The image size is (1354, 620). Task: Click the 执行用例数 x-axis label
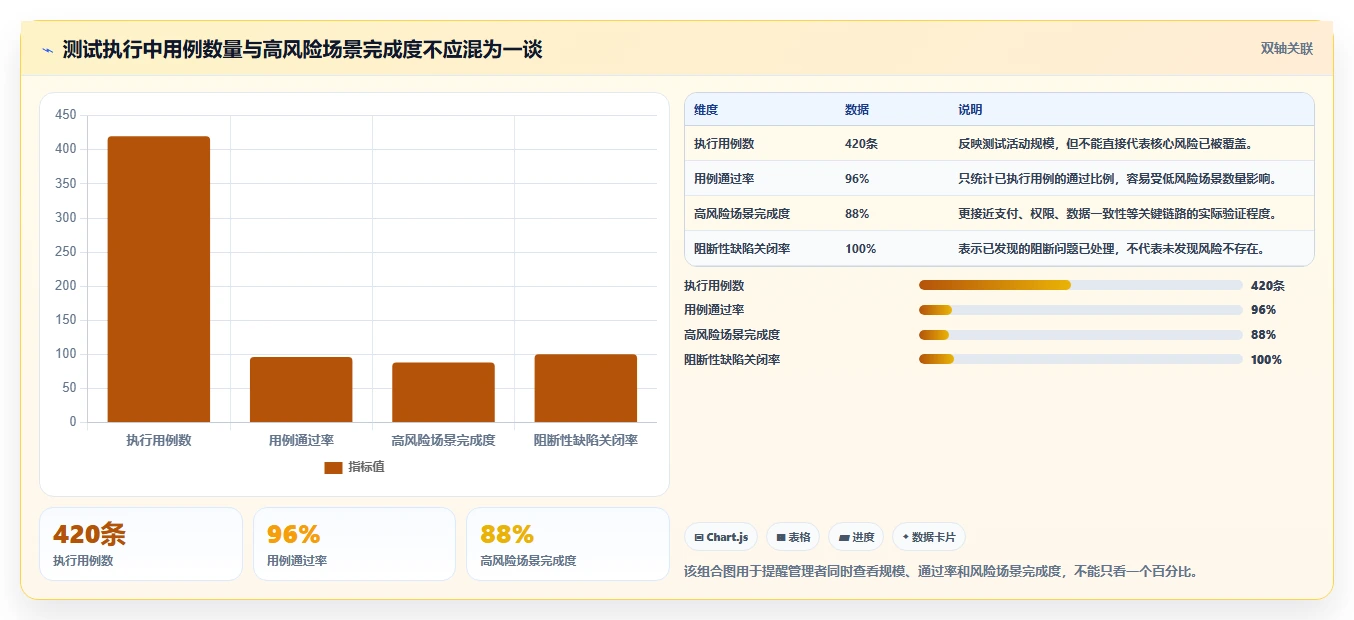point(159,440)
